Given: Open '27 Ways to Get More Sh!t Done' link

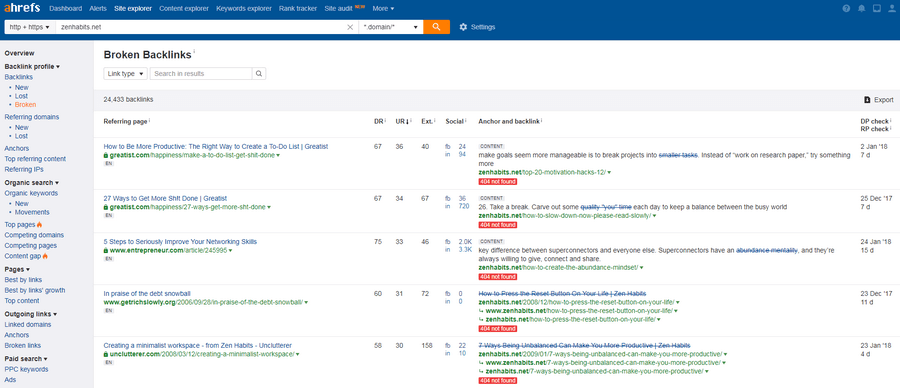Looking at the screenshot, I should (x=165, y=198).
